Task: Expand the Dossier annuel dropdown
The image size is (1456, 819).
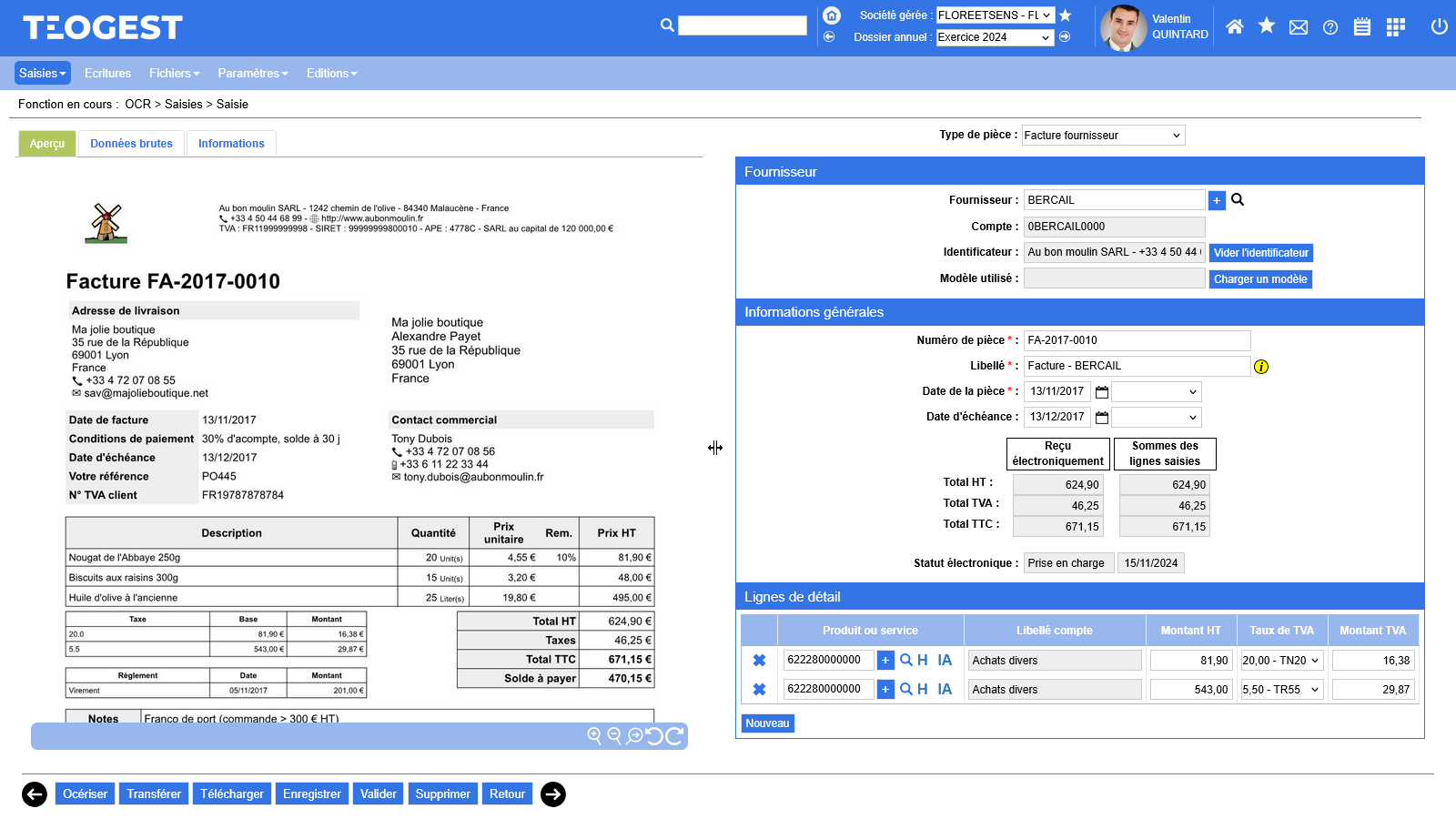Action: click(x=995, y=37)
